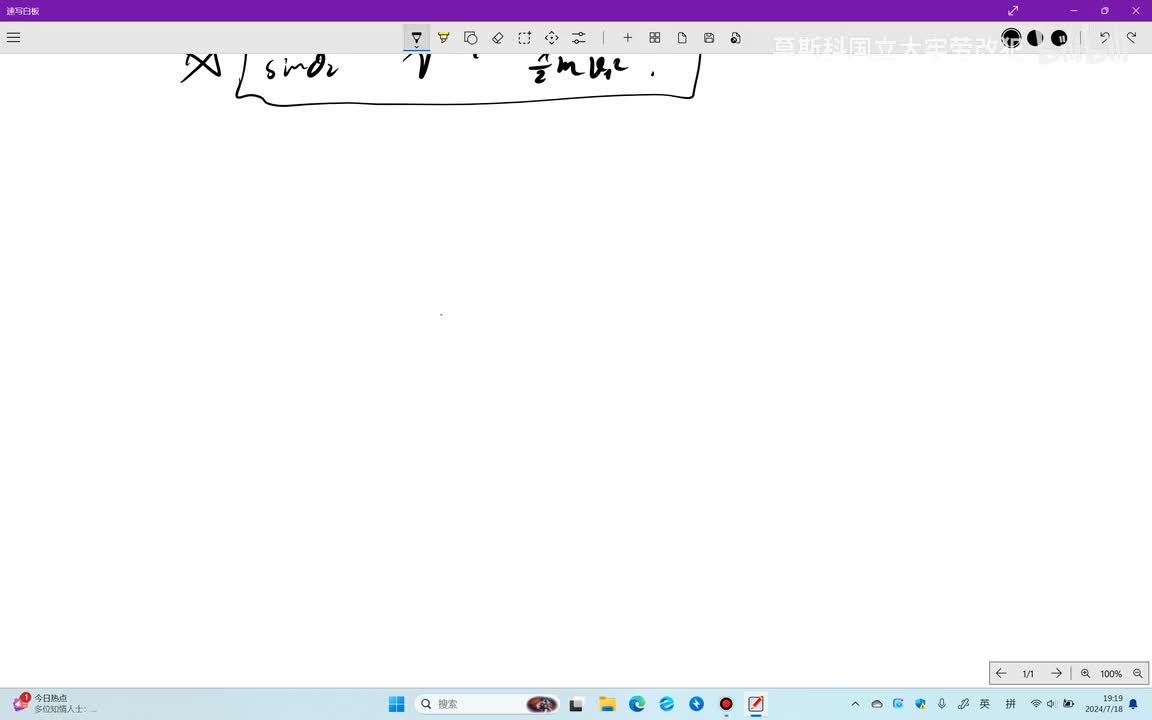Open the page grid overview

click(655, 37)
